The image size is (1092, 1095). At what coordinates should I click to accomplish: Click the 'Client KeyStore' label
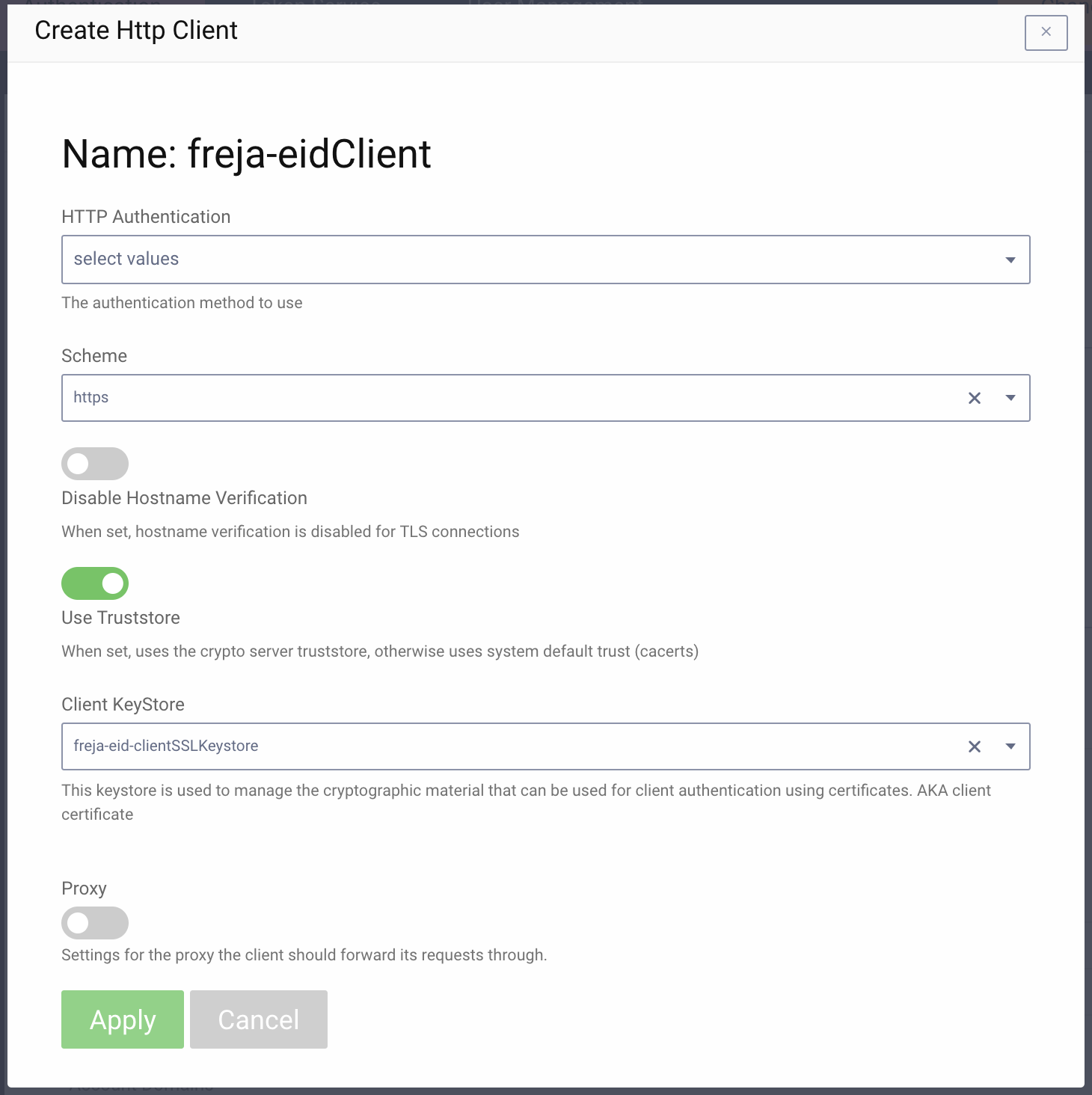(123, 705)
